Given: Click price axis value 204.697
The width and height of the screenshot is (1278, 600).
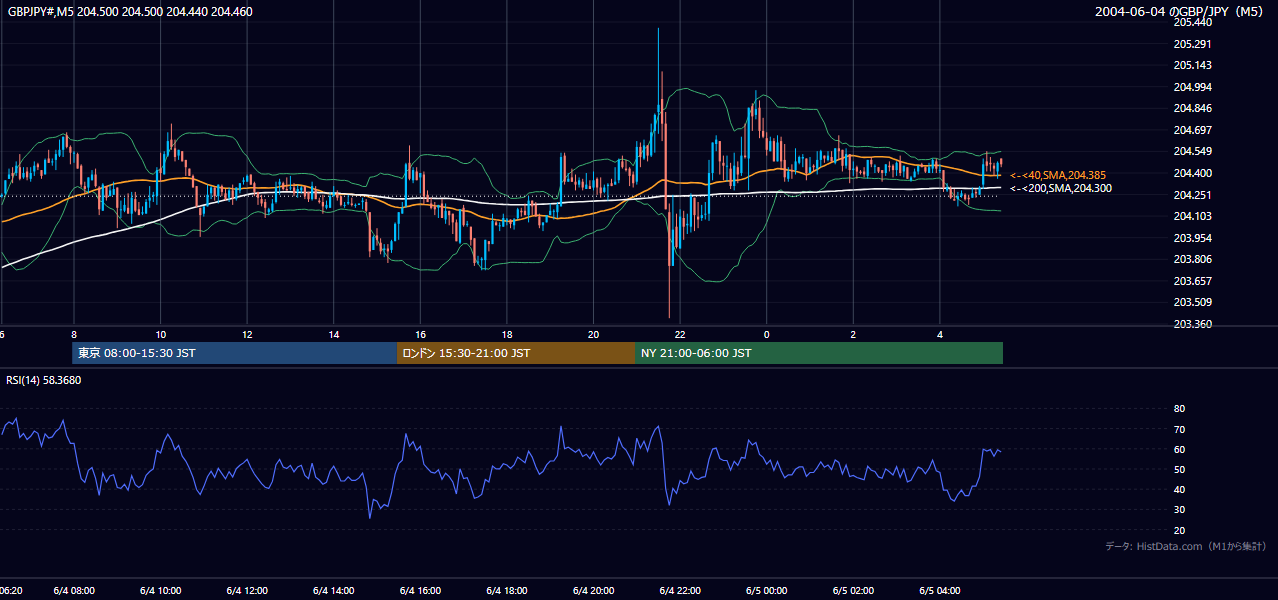Looking at the screenshot, I should point(1193,130).
